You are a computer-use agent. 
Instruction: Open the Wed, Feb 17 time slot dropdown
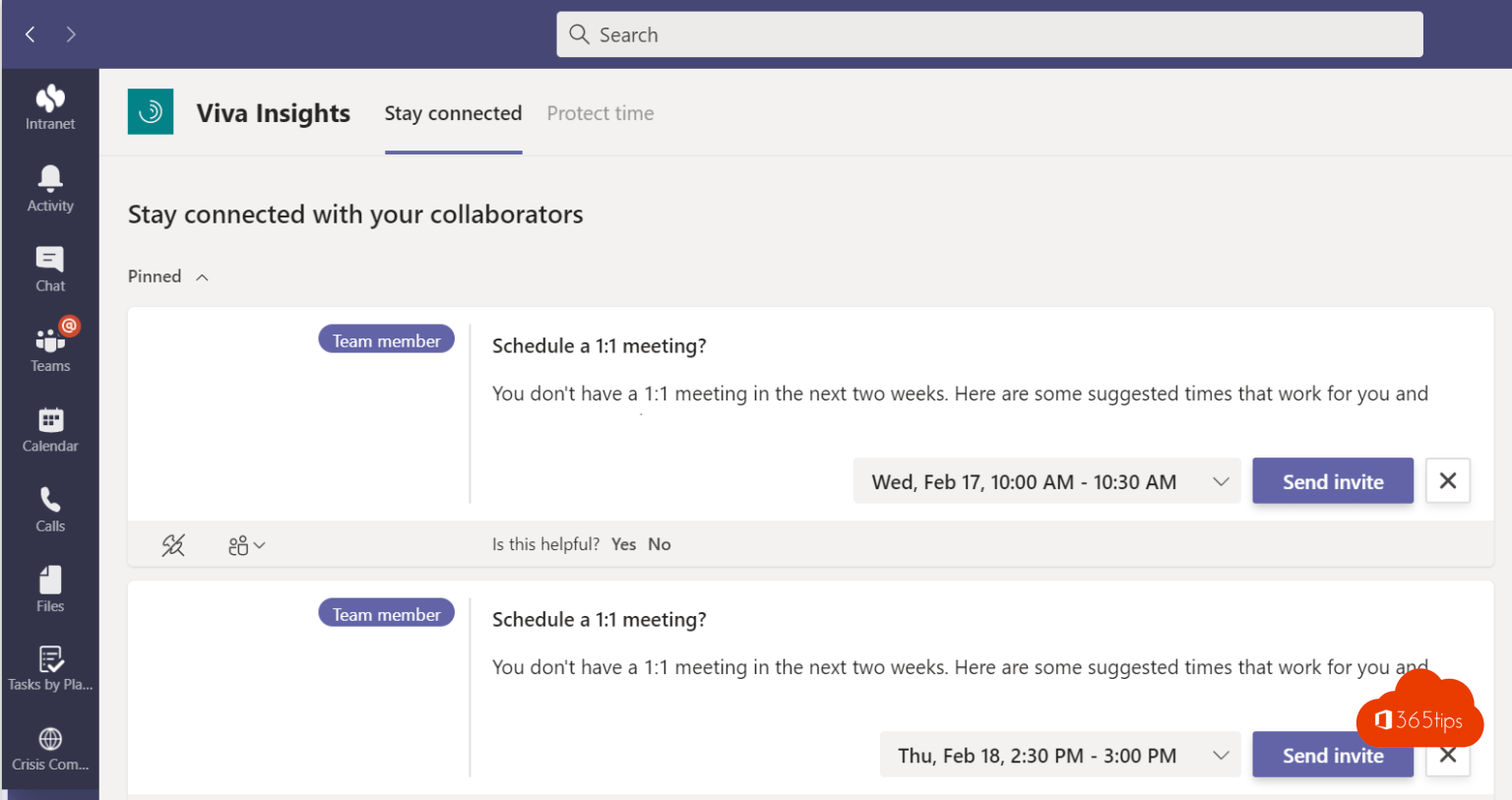(1221, 481)
